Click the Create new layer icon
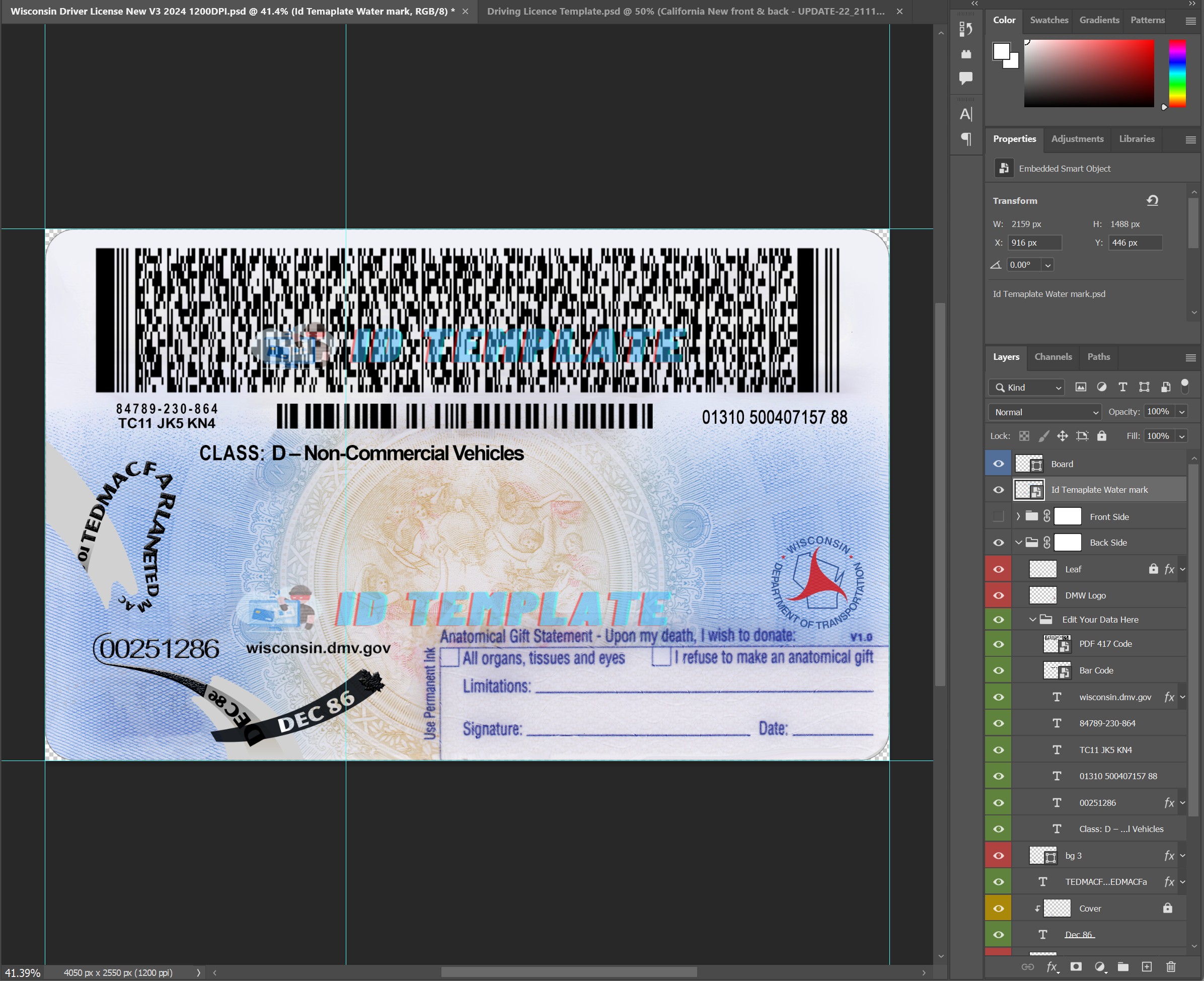This screenshot has height=981, width=1204. click(x=1147, y=966)
